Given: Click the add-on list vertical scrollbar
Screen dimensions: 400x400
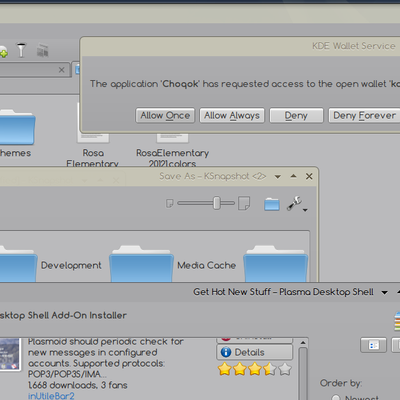Looking at the screenshot, I should [303, 373].
